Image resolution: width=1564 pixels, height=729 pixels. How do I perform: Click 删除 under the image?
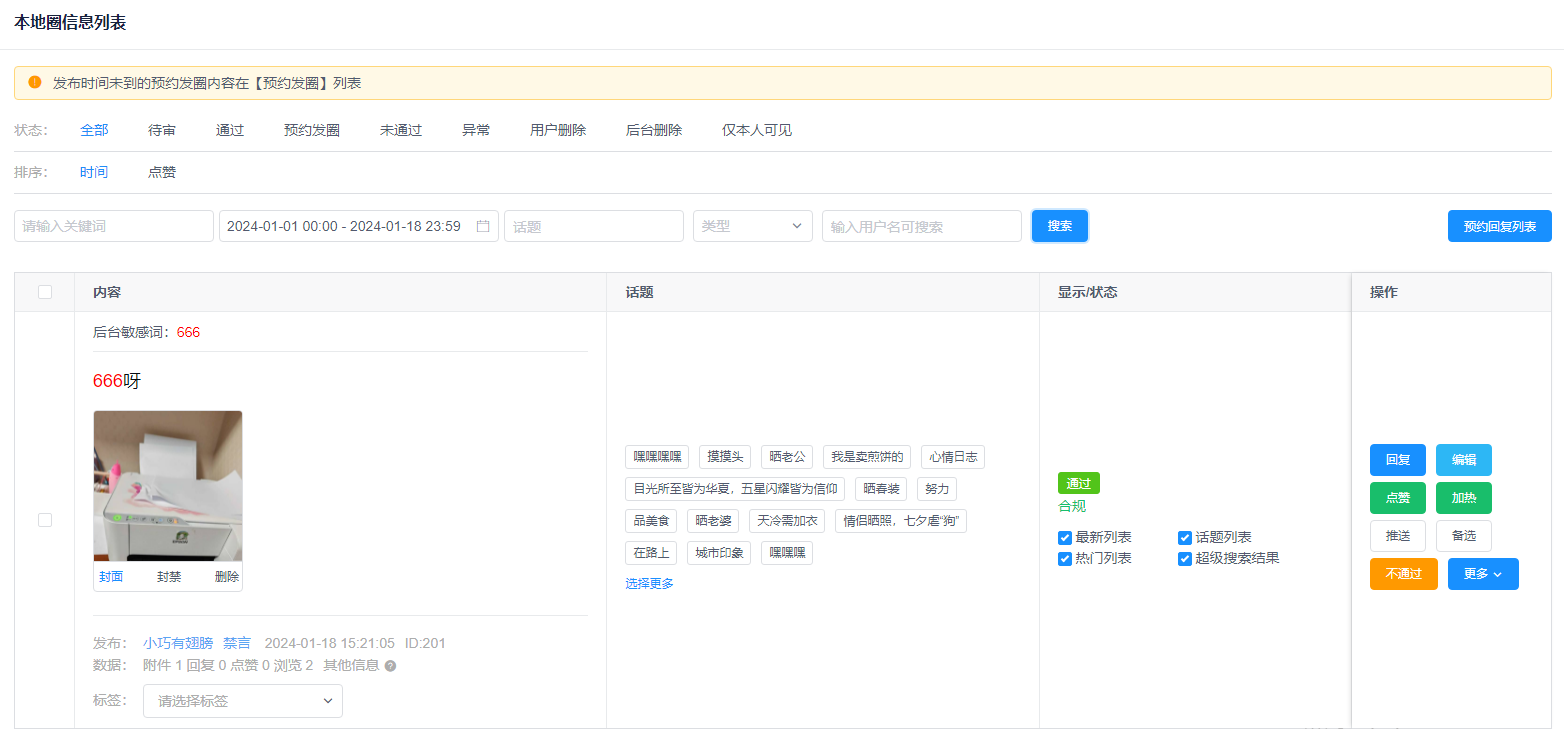[227, 577]
